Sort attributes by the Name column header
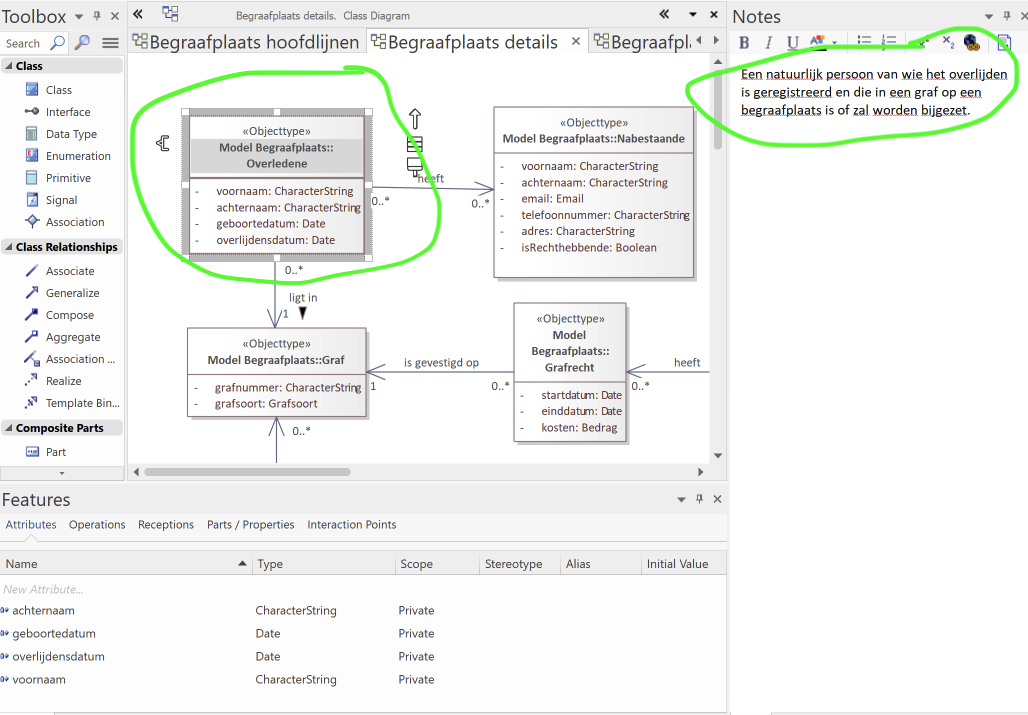This screenshot has height=715, width=1028. (x=126, y=564)
